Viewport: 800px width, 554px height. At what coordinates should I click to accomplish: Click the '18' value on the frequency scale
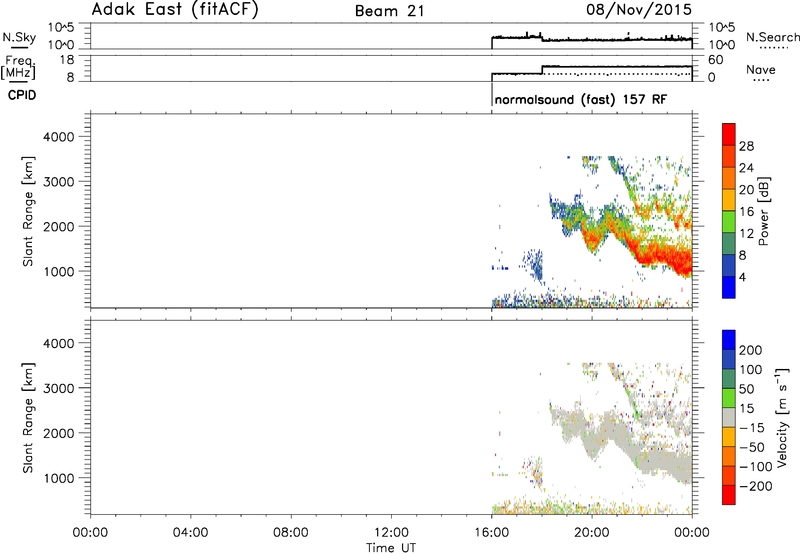[67, 60]
